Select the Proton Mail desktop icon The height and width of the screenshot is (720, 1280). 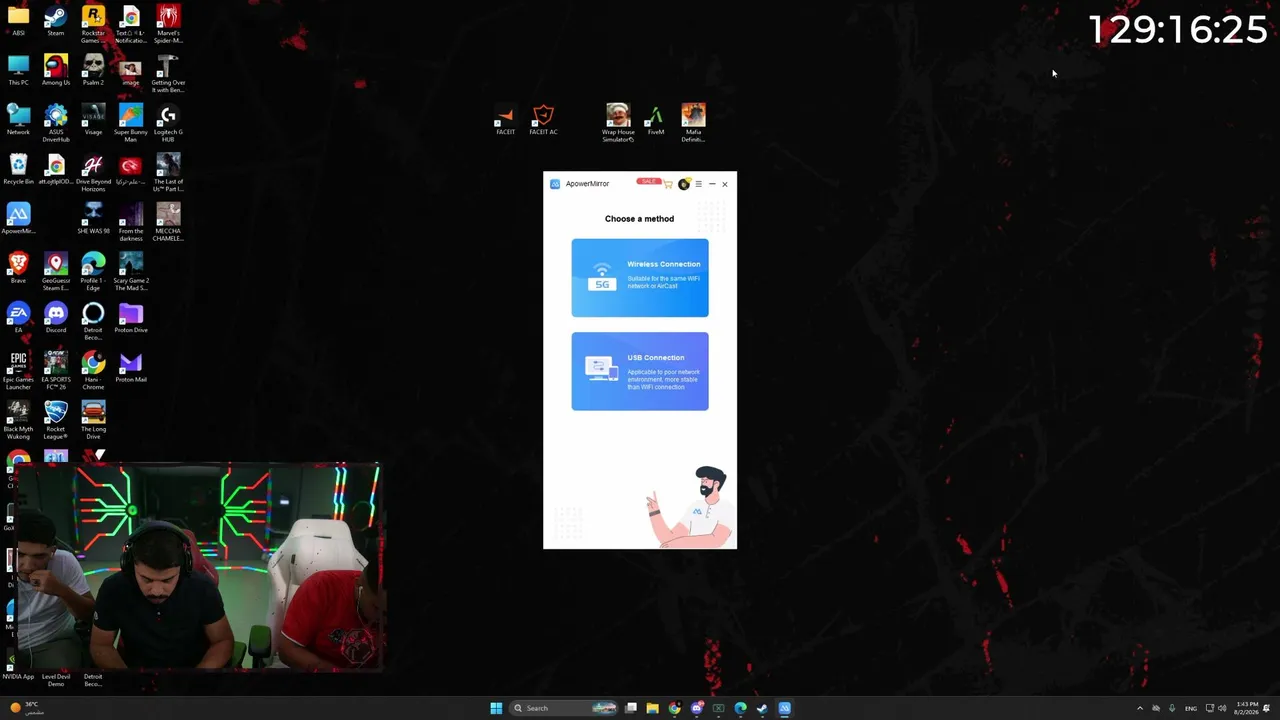[130, 368]
